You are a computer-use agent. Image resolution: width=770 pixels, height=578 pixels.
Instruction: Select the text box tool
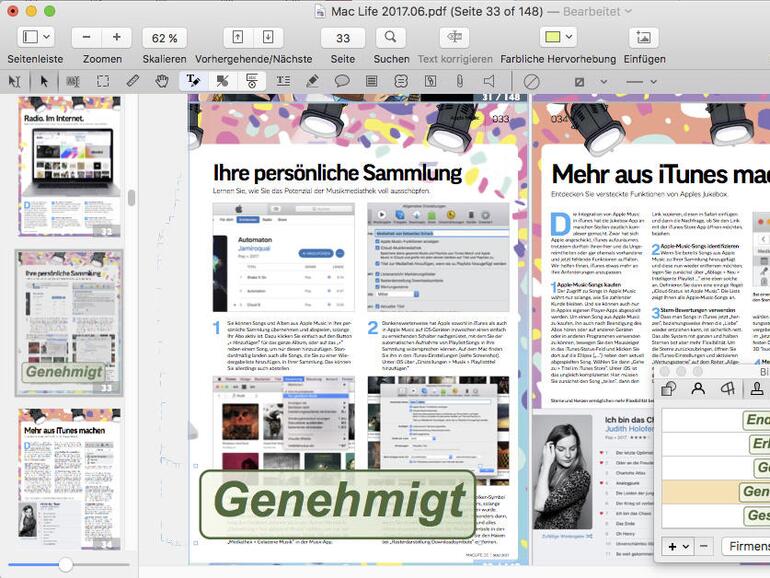coord(283,81)
